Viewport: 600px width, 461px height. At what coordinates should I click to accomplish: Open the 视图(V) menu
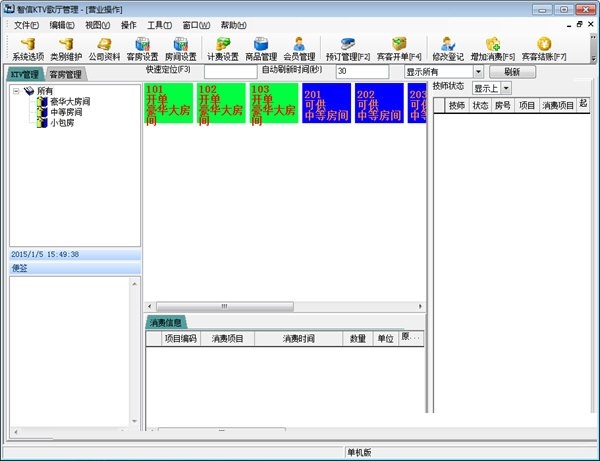[97, 25]
